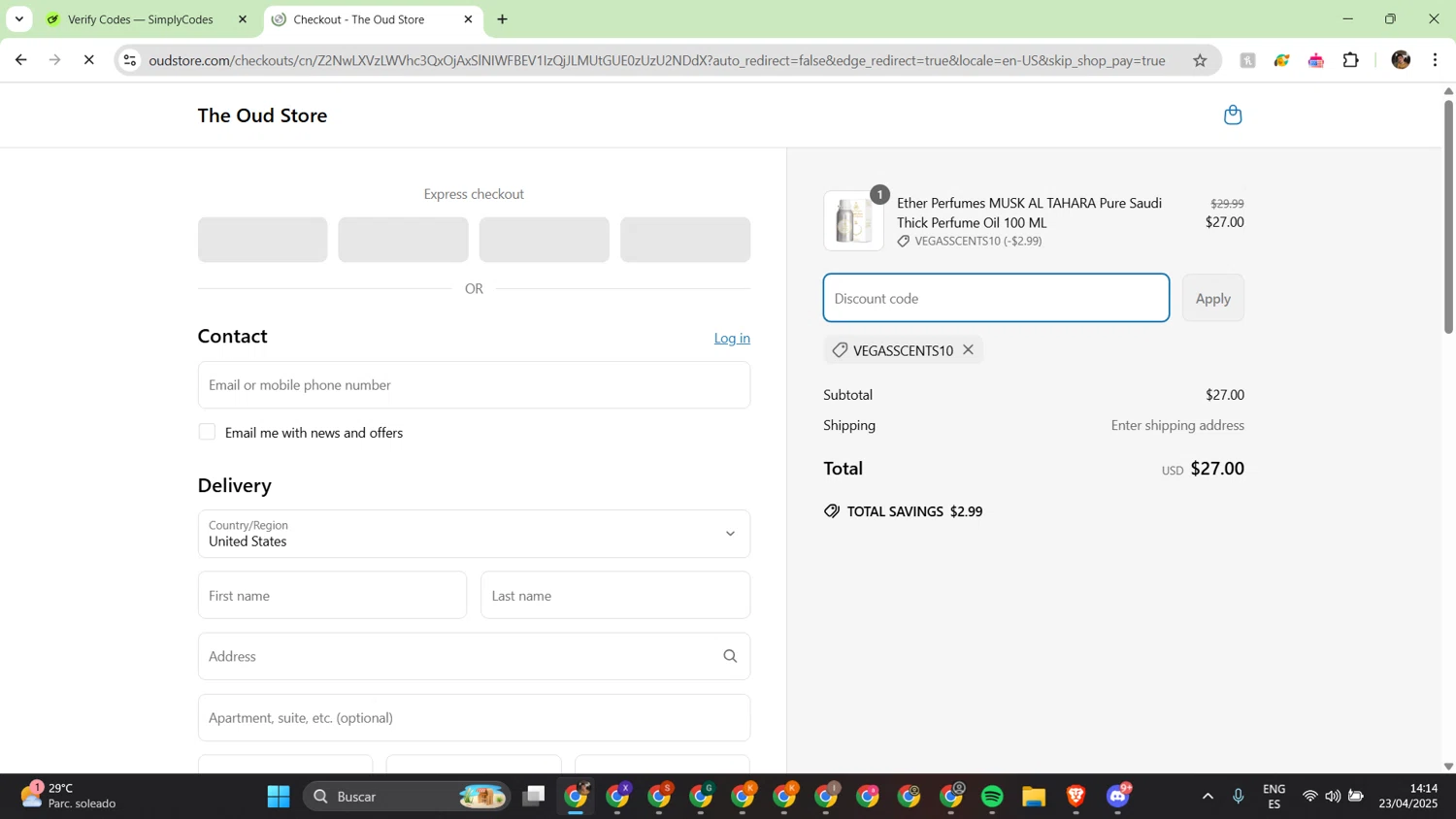This screenshot has height=819, width=1456.
Task: Open the clock showing 14:14
Action: click(1409, 796)
